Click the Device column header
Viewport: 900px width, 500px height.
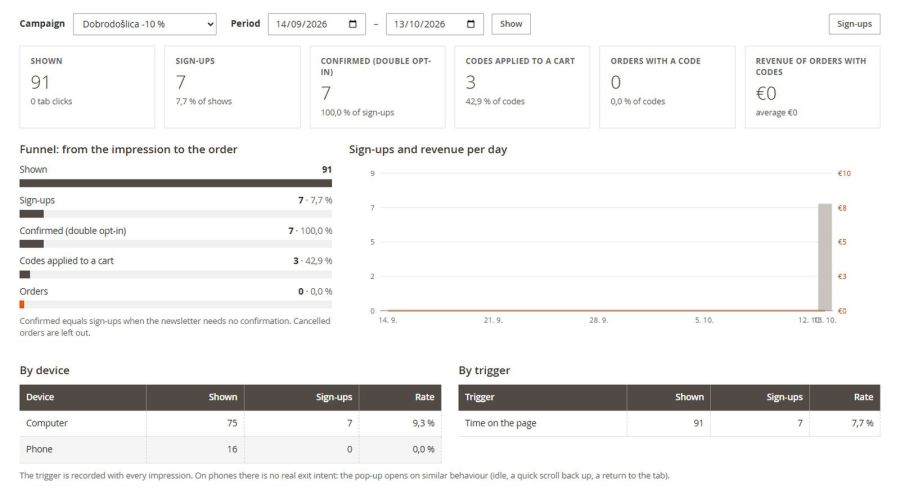click(x=83, y=397)
